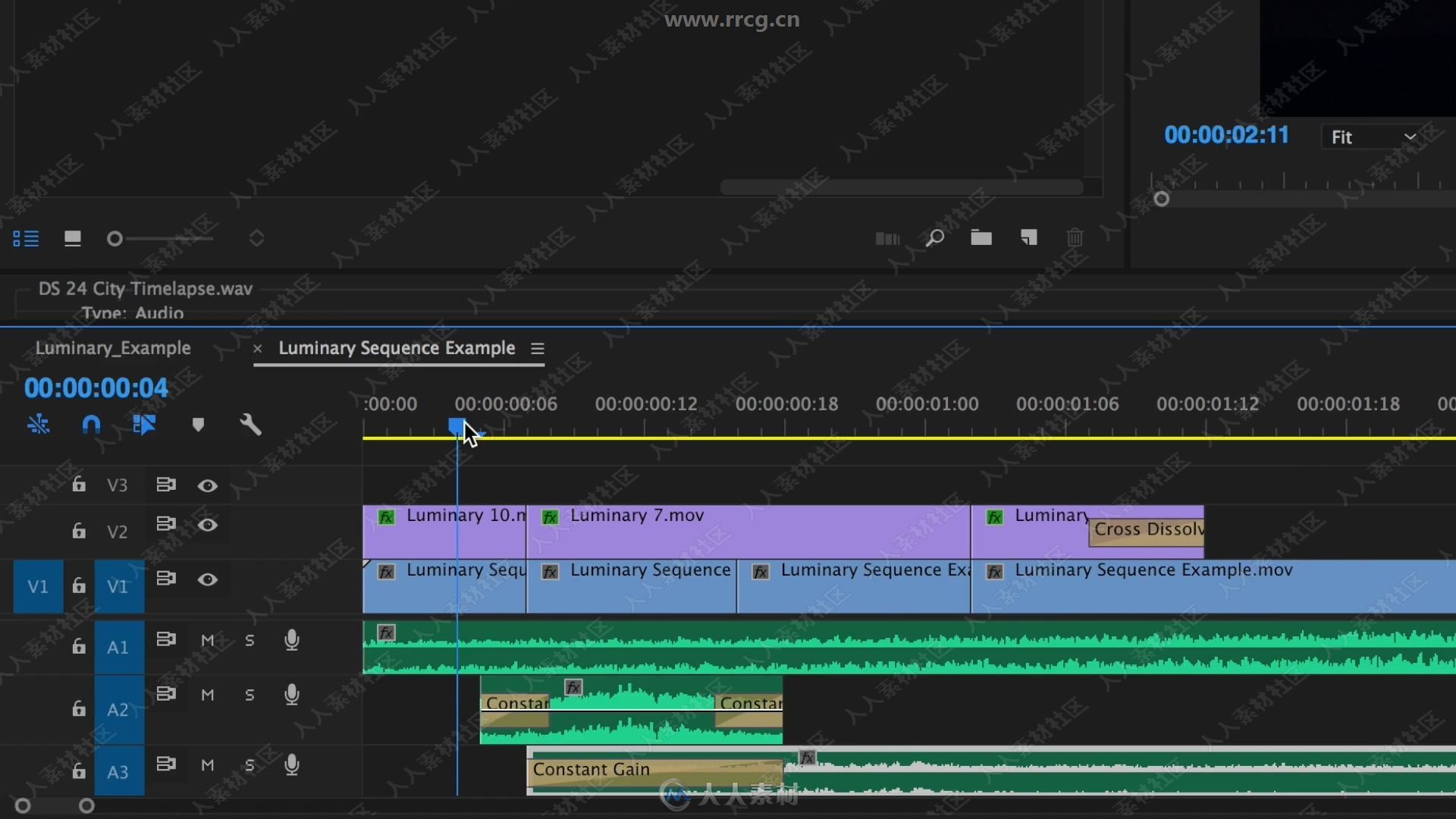Click program monitor playhead circle
Viewport: 1456px width, 819px height.
coord(1161,199)
